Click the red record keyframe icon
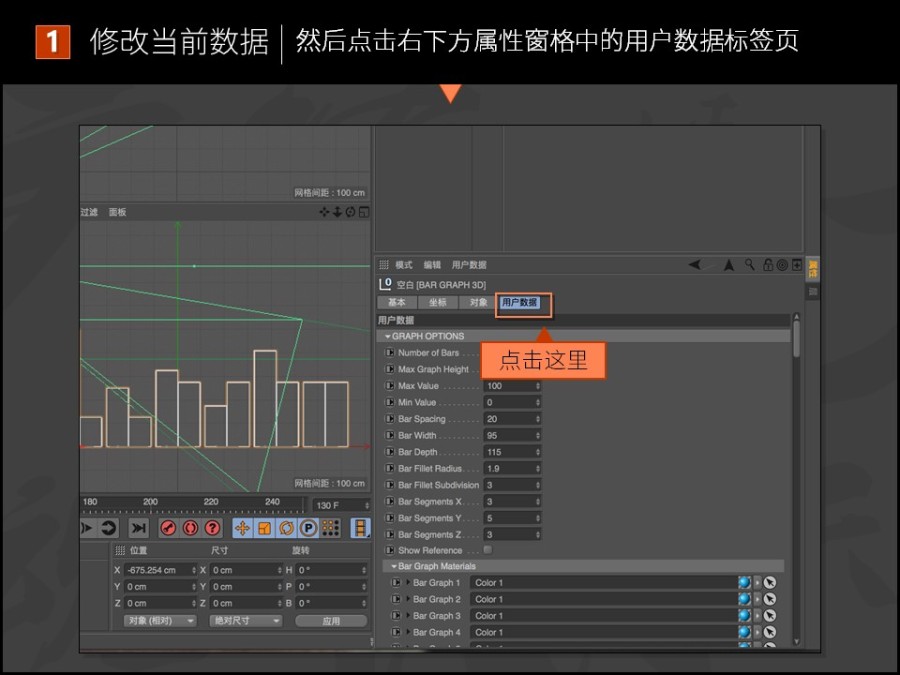Screen dimensions: 900x675 [167, 528]
